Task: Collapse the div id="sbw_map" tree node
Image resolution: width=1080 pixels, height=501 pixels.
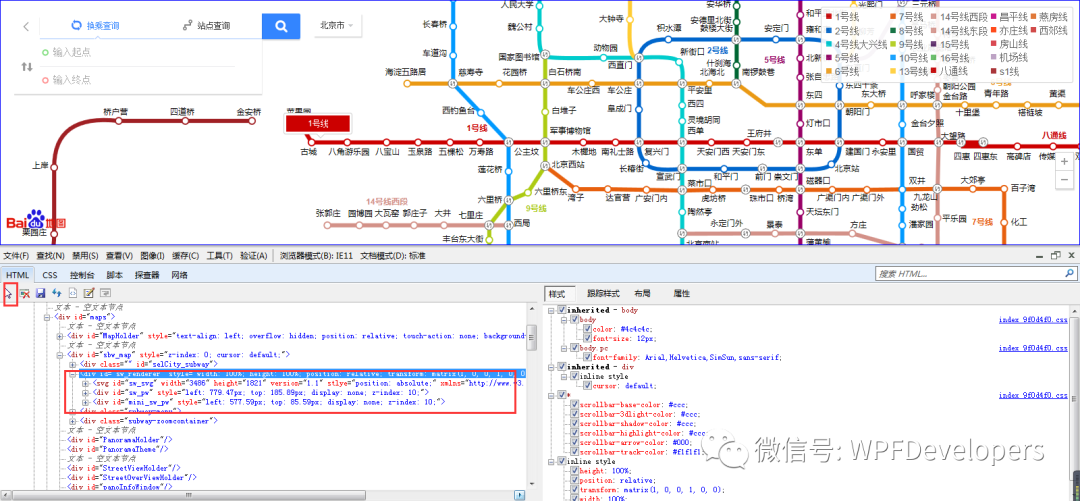Action: pos(61,354)
